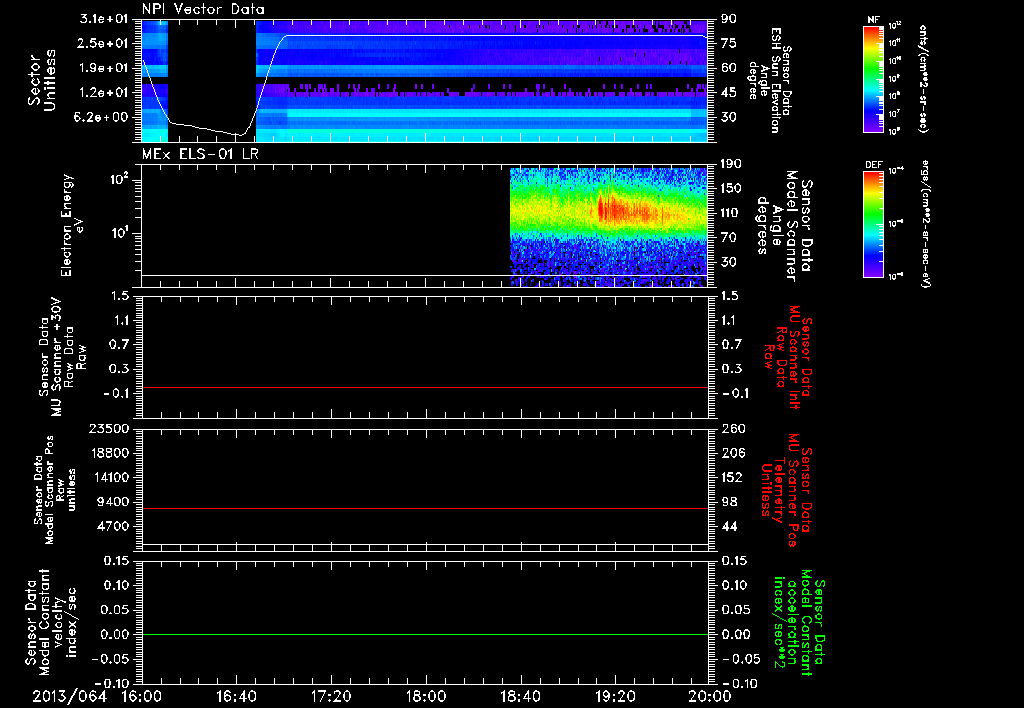
Task: Click the 20:00 time axis label
Action: point(710,696)
